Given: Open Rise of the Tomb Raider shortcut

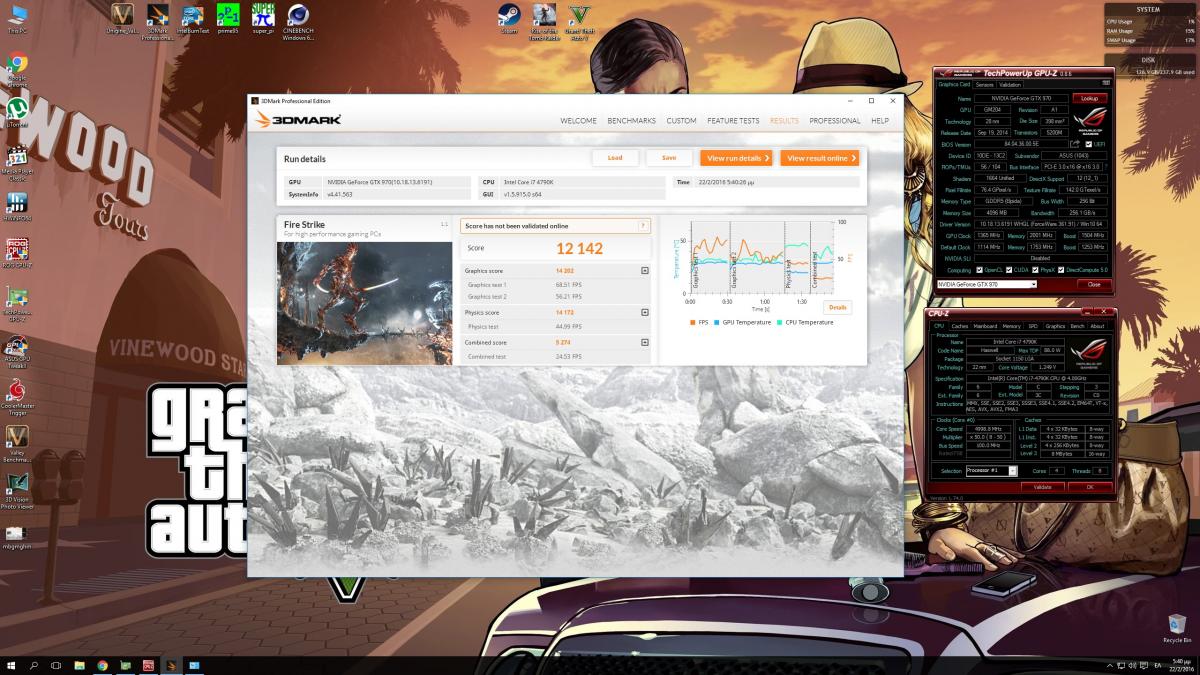Looking at the screenshot, I should coord(543,20).
